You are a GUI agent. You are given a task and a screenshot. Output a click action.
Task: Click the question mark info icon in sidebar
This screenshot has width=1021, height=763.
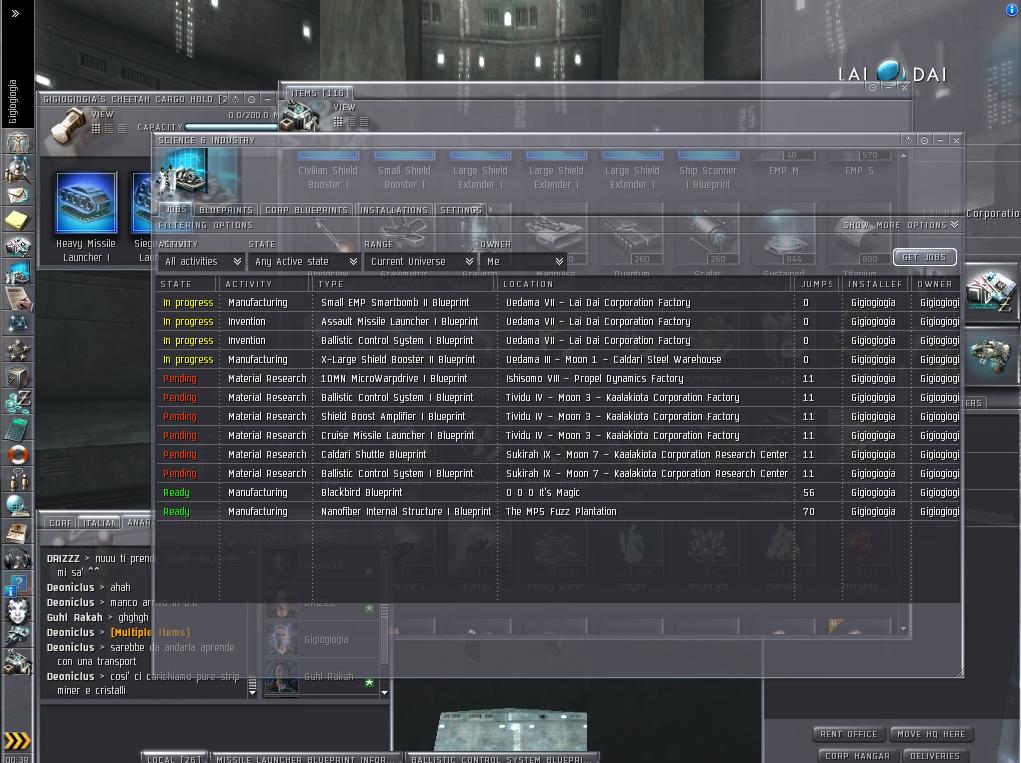pyautogui.click(x=16, y=584)
